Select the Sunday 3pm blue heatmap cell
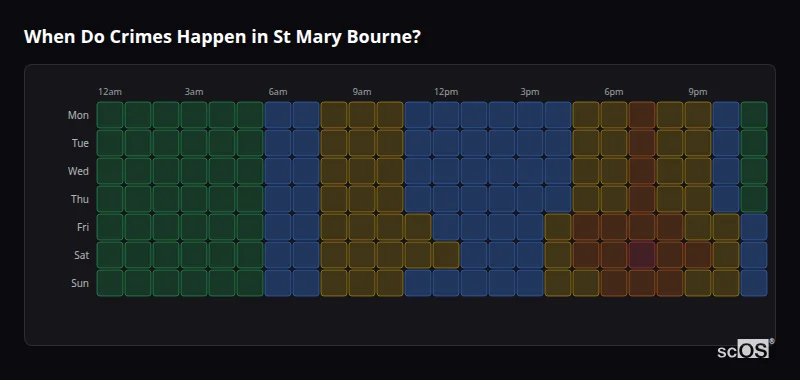The image size is (800, 380). point(530,283)
